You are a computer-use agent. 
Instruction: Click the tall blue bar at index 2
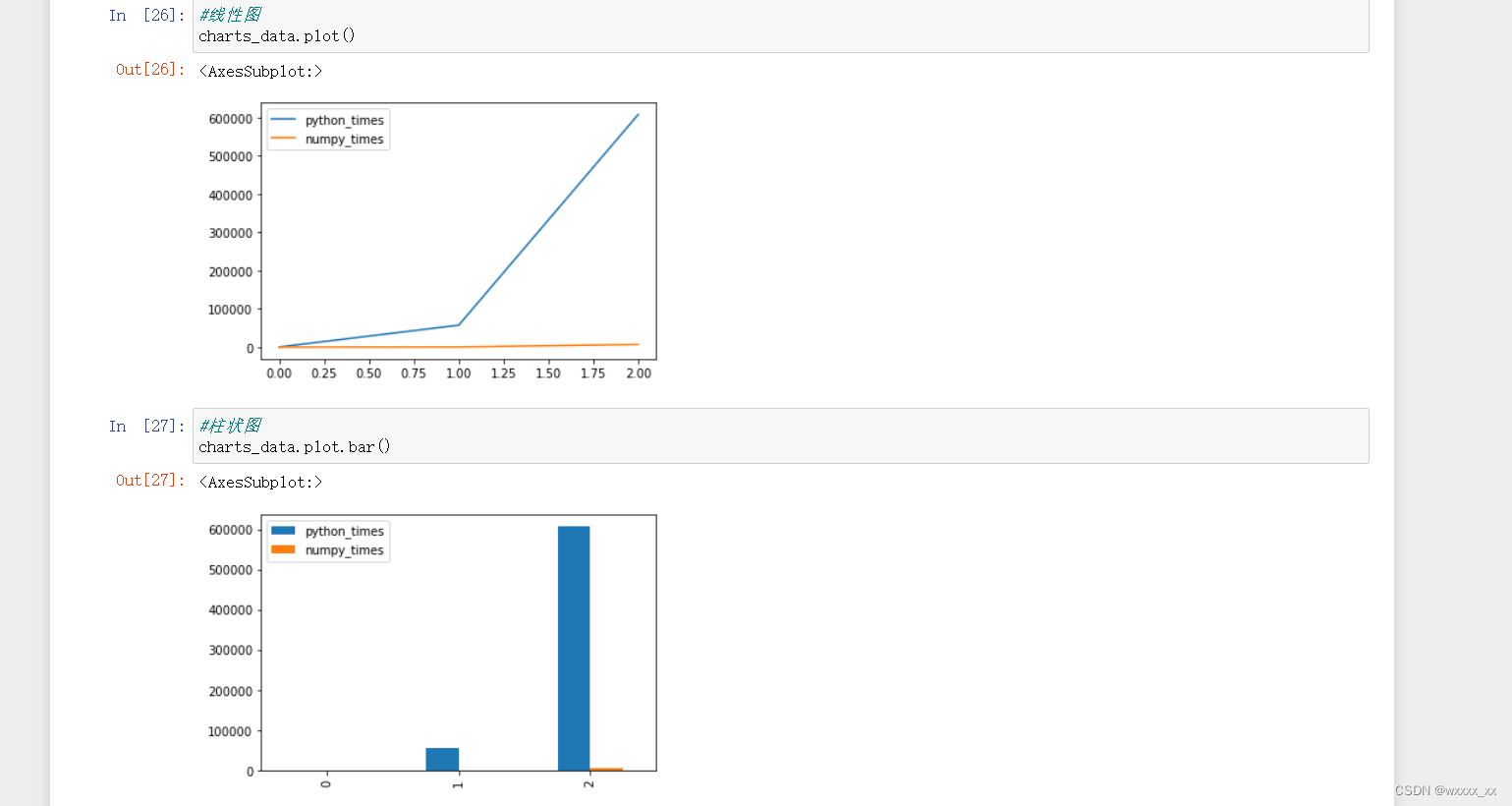point(574,649)
